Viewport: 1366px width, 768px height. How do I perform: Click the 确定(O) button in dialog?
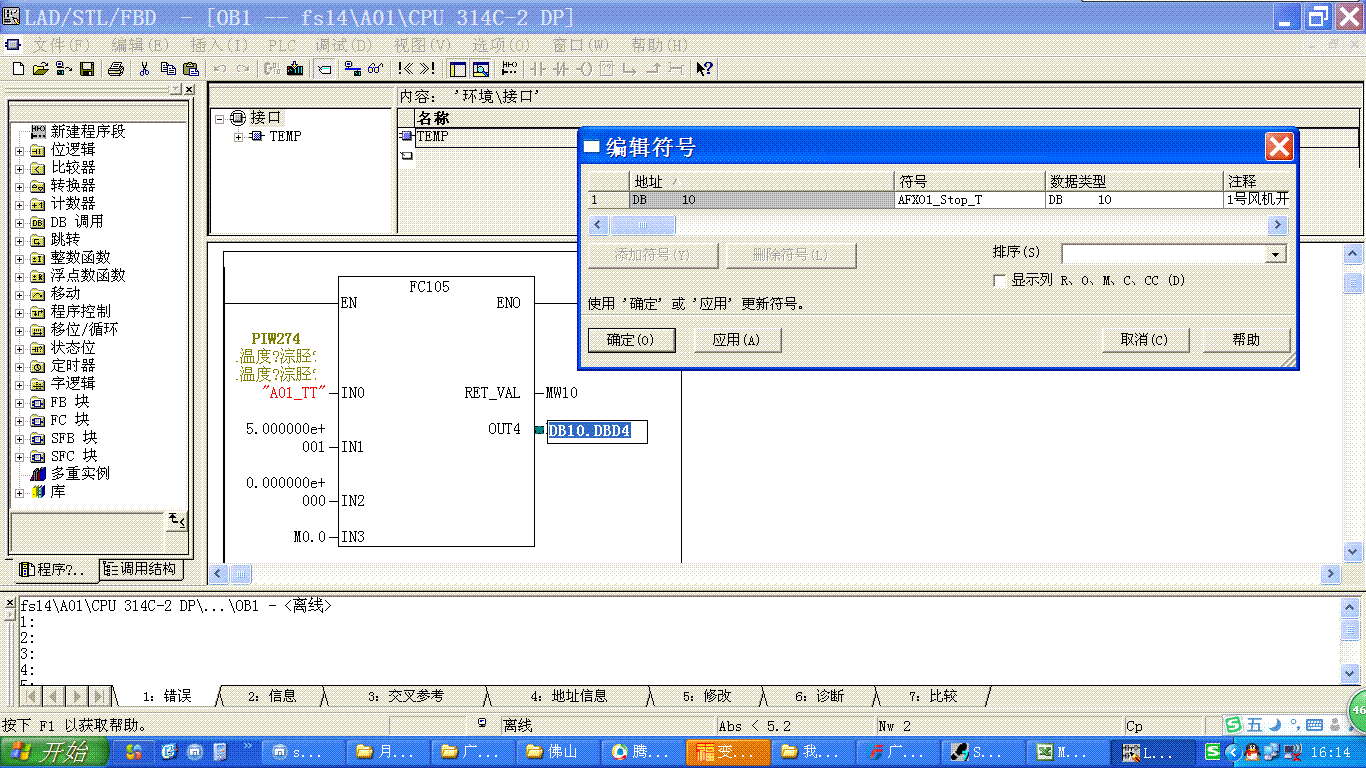click(x=630, y=340)
